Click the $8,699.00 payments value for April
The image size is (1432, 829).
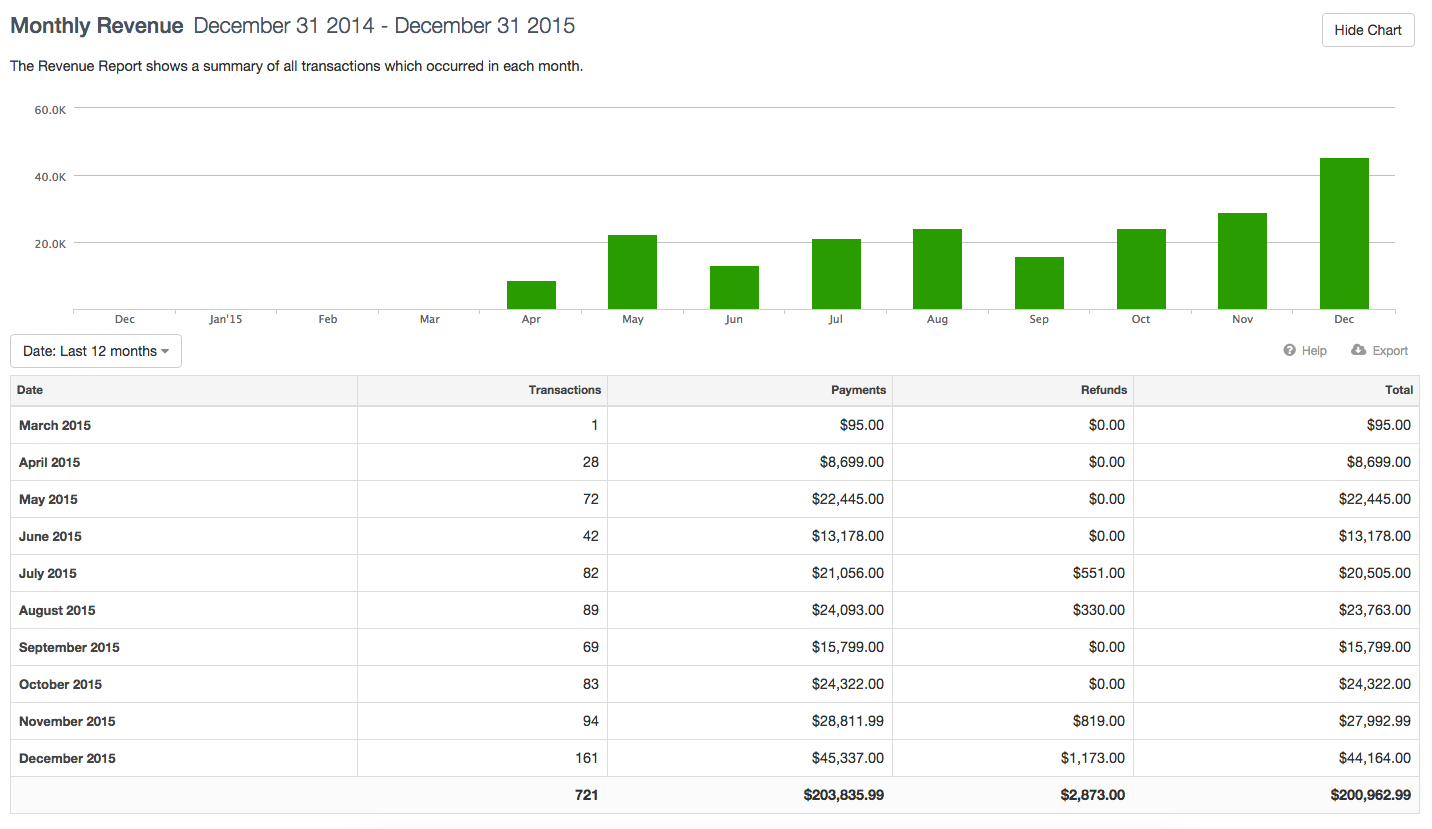(x=852, y=463)
